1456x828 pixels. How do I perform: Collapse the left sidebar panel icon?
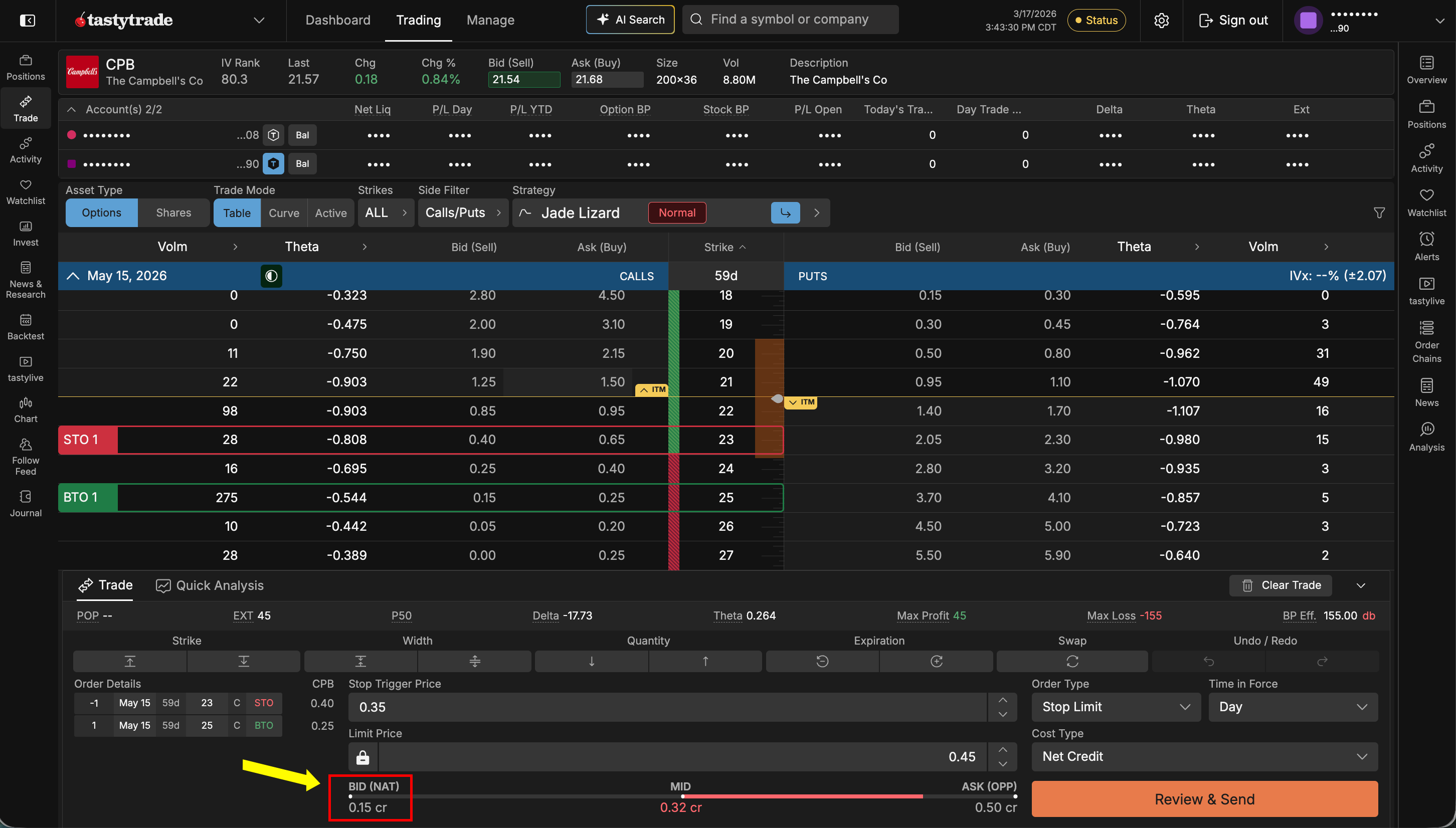(x=27, y=21)
